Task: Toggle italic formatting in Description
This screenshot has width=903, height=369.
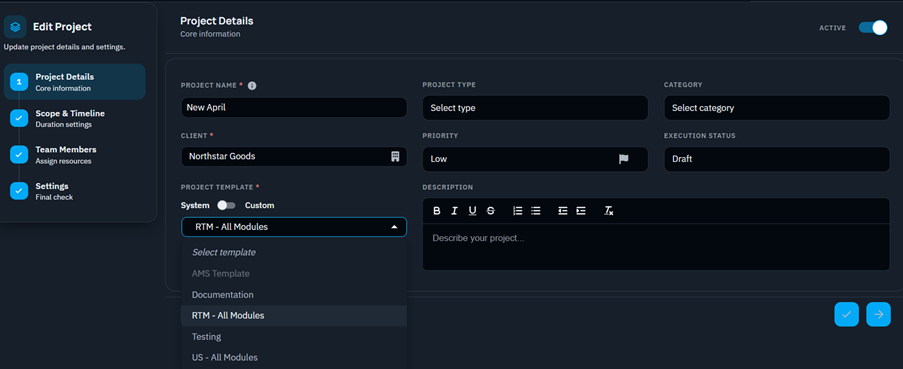Action: coord(454,211)
